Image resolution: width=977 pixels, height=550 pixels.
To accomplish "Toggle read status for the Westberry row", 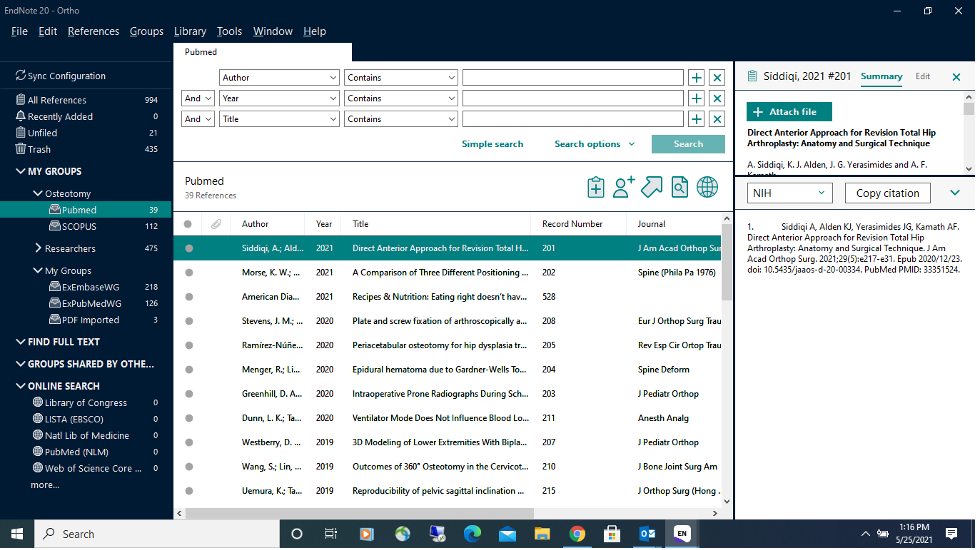I will point(189,442).
